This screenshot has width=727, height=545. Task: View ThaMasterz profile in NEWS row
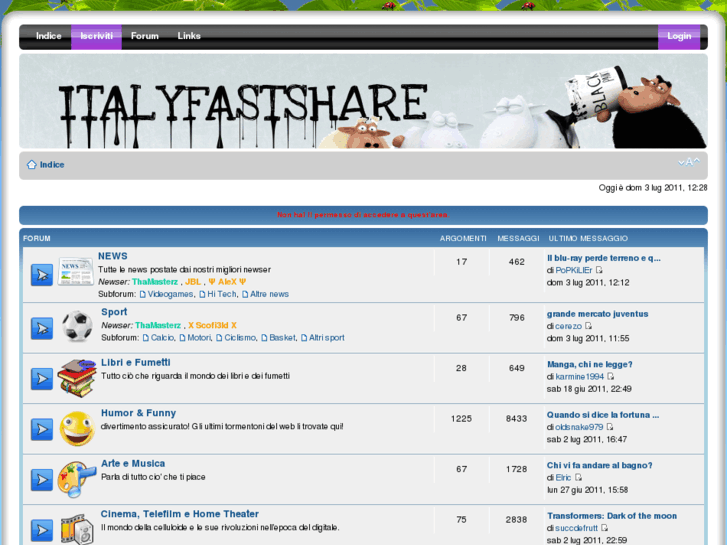tap(155, 282)
